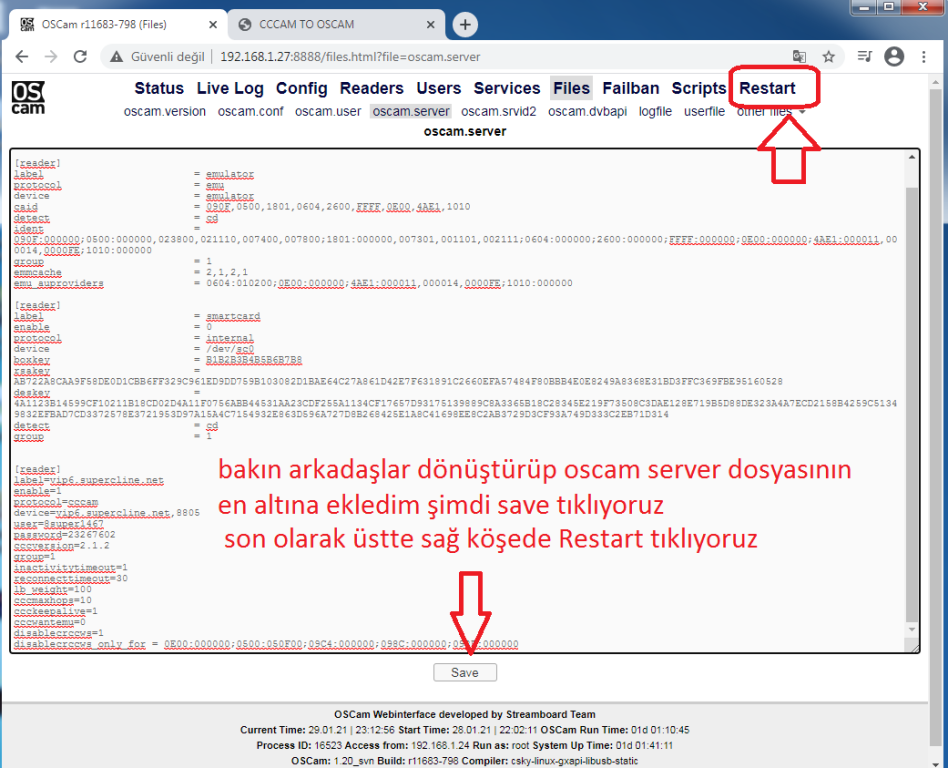Open the Chrome profile avatar
Image resolution: width=948 pixels, height=768 pixels.
click(x=894, y=57)
